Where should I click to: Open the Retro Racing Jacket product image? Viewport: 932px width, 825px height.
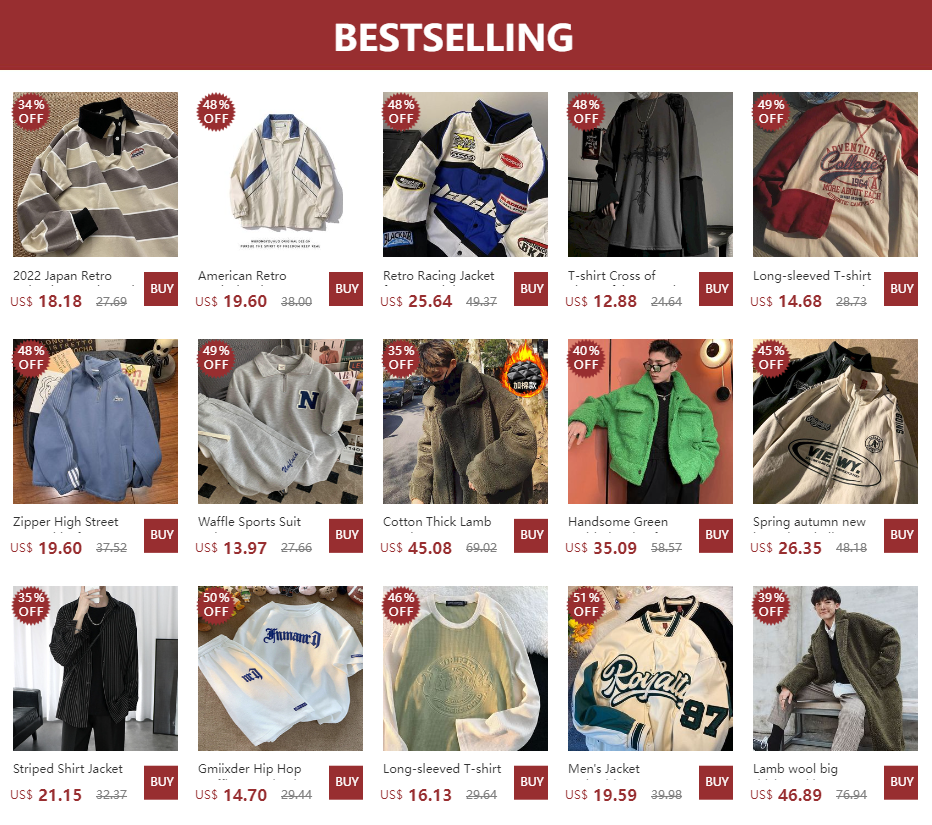465,174
